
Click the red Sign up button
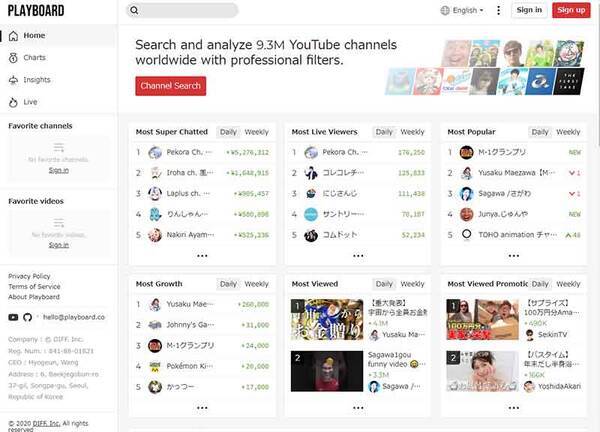571,10
